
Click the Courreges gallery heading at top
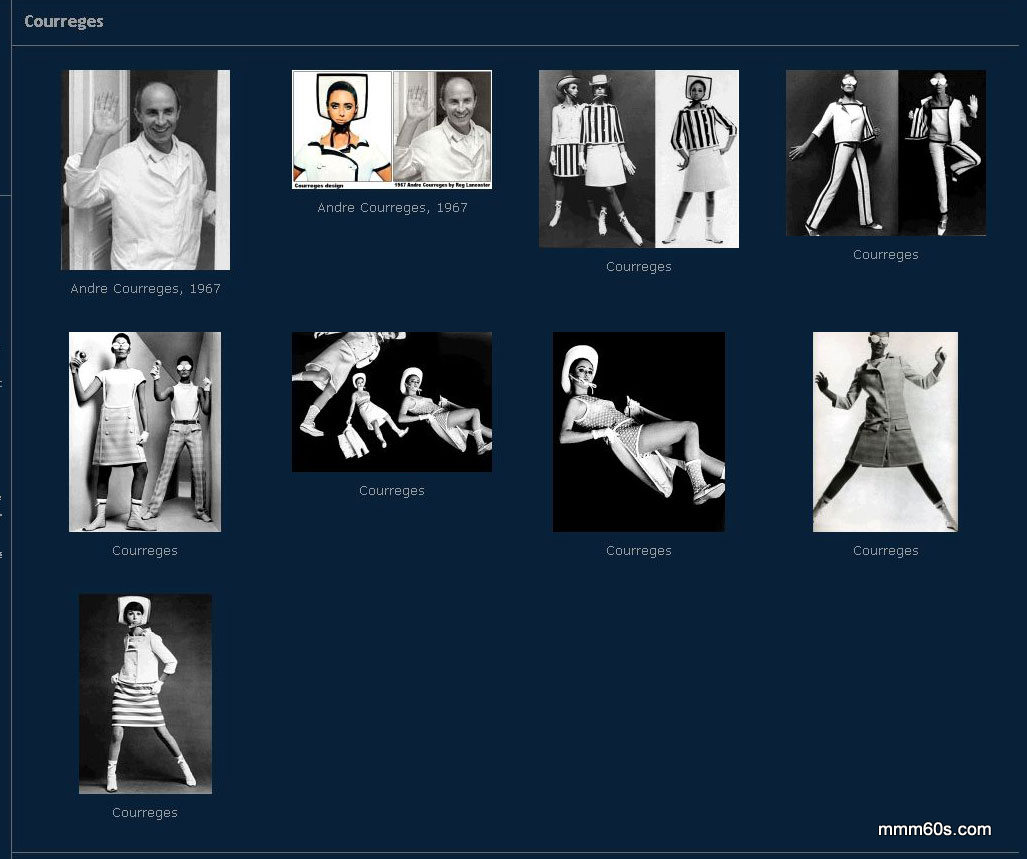click(x=64, y=21)
